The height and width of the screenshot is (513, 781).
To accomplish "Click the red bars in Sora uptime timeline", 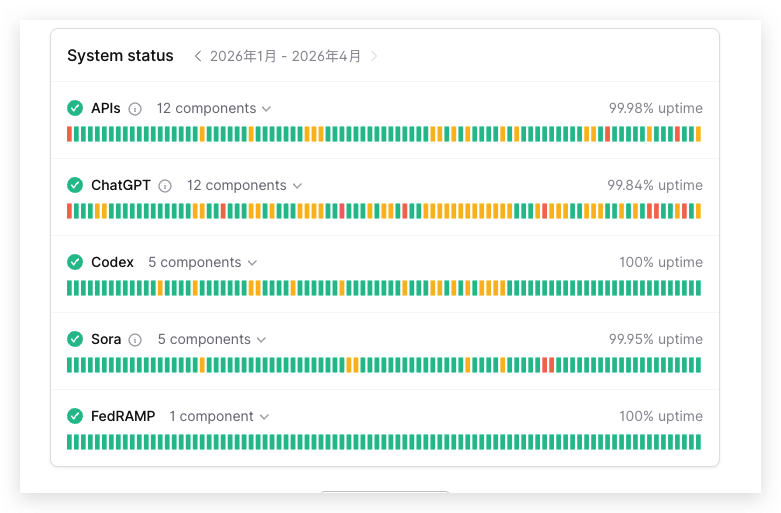I will coord(548,365).
